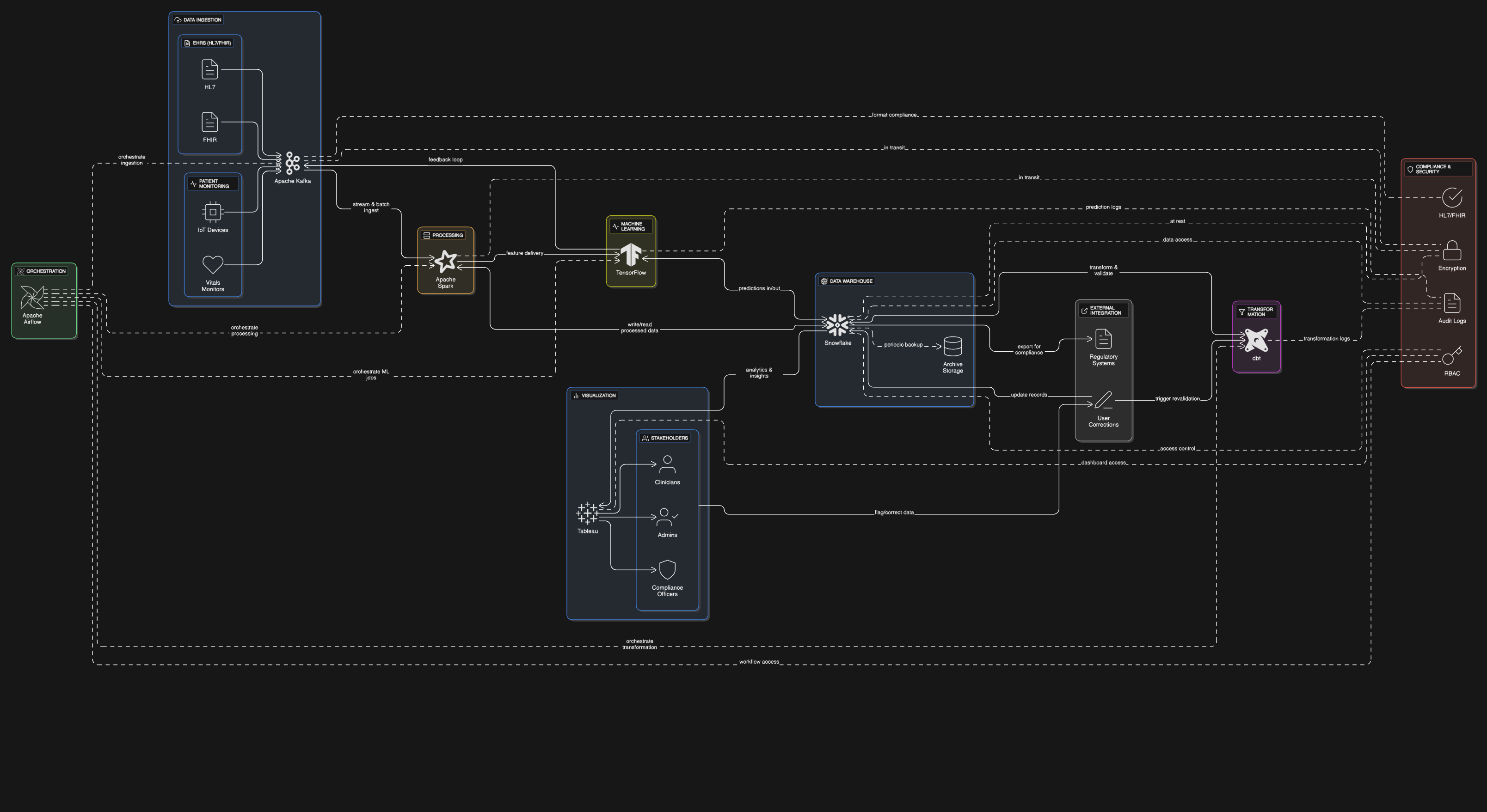
Task: Select the Apache Spark star icon
Action: pos(445,262)
